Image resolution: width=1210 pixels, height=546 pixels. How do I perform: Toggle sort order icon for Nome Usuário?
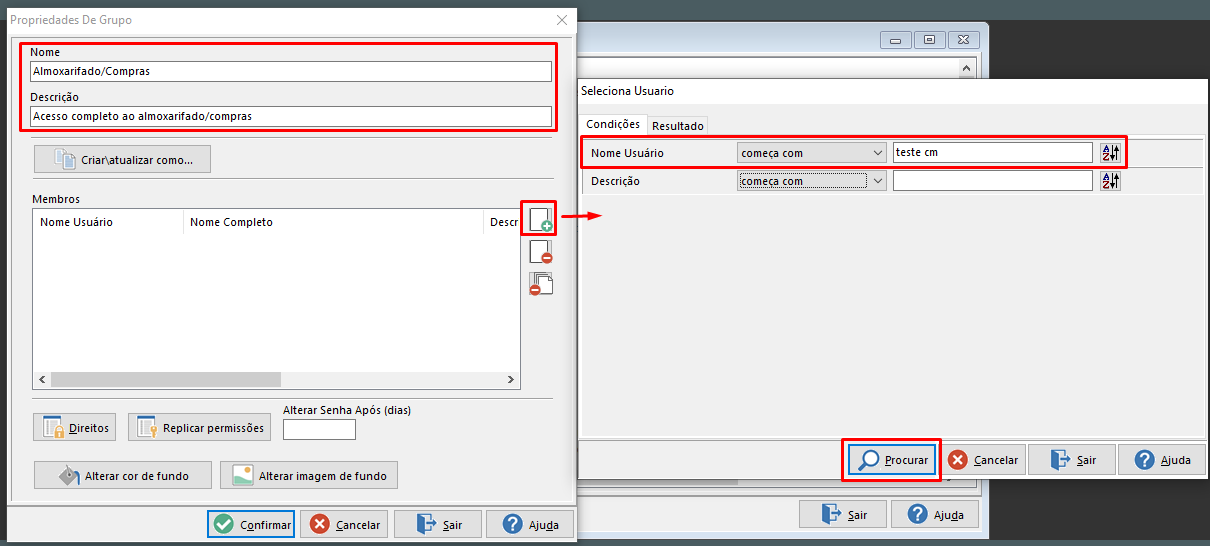click(x=1110, y=153)
